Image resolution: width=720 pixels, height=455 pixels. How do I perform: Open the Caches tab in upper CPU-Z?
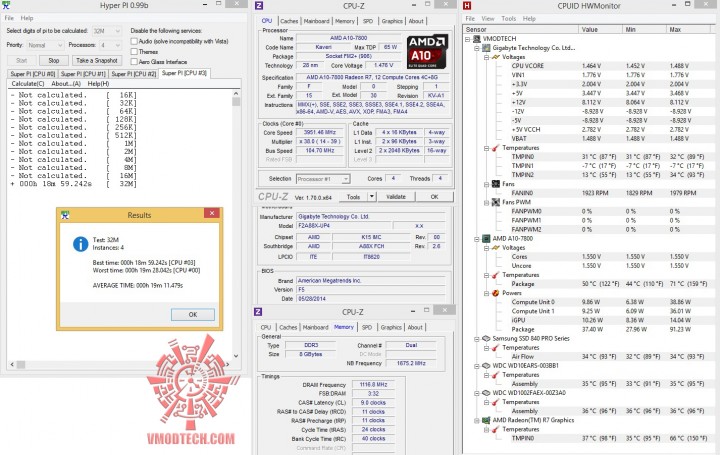[289, 21]
